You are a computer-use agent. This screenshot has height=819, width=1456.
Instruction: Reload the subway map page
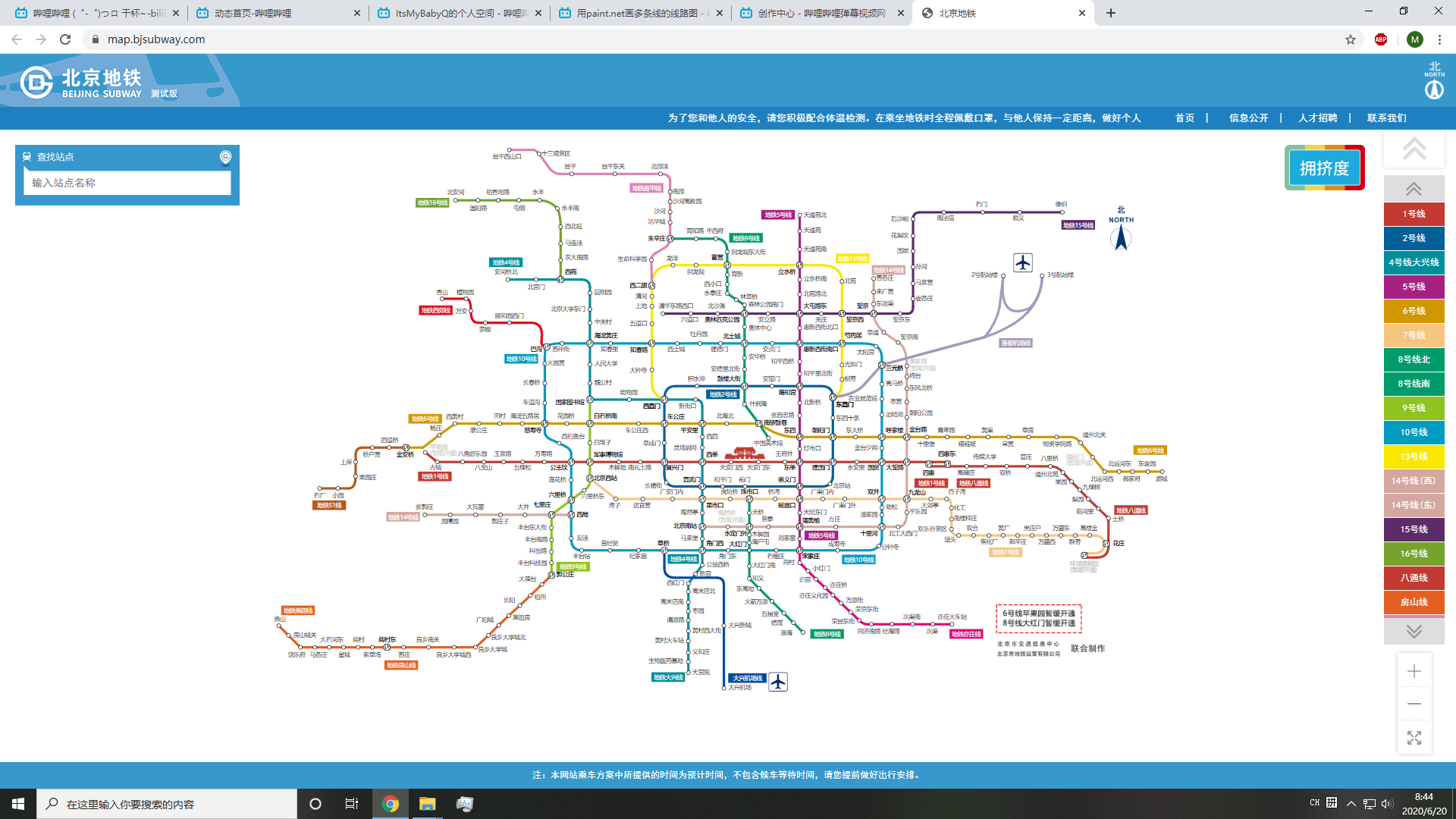(x=65, y=39)
